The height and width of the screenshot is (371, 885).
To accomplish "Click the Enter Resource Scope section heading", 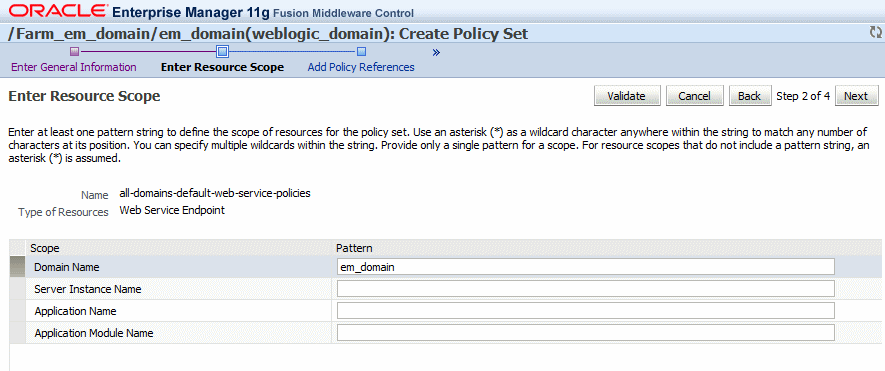I will (x=85, y=97).
